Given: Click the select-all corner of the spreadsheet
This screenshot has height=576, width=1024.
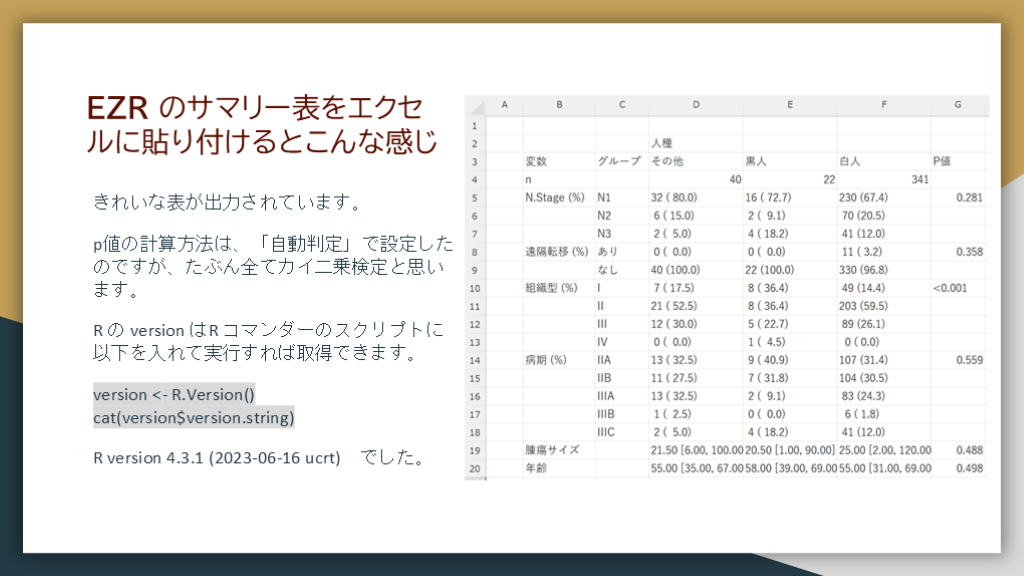Looking at the screenshot, I should (474, 105).
